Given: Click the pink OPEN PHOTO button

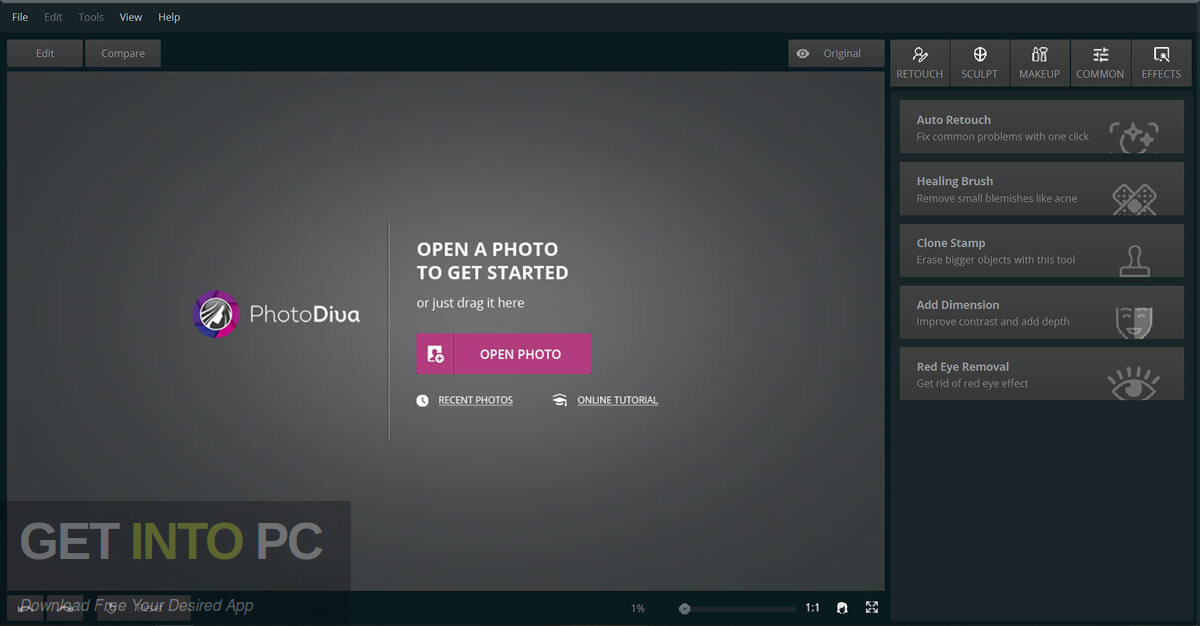Looking at the screenshot, I should point(503,354).
